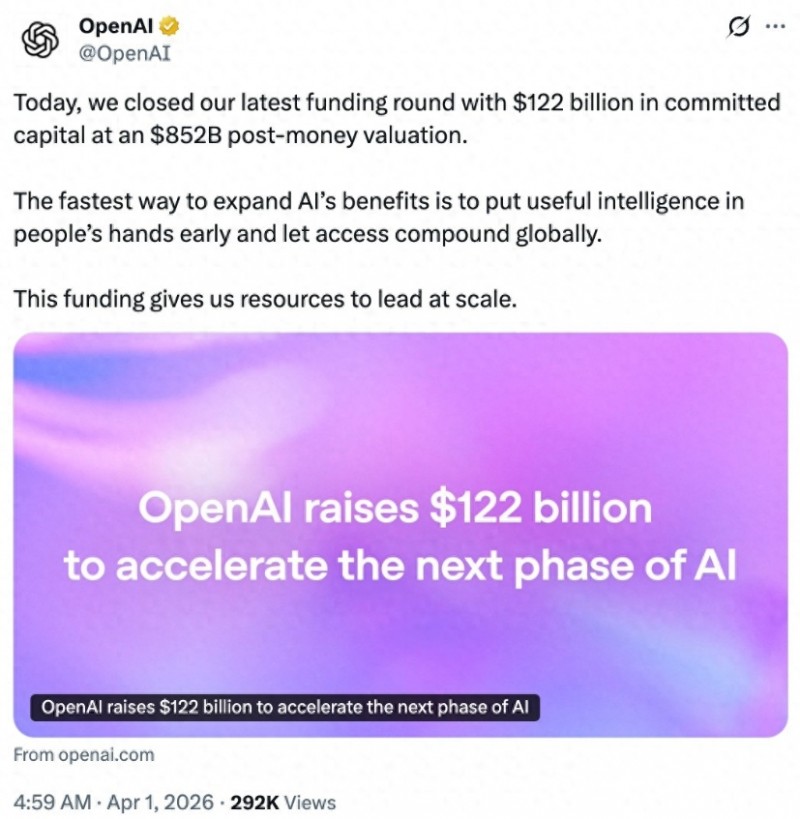Click the 4:59 AM post time

coord(46,802)
